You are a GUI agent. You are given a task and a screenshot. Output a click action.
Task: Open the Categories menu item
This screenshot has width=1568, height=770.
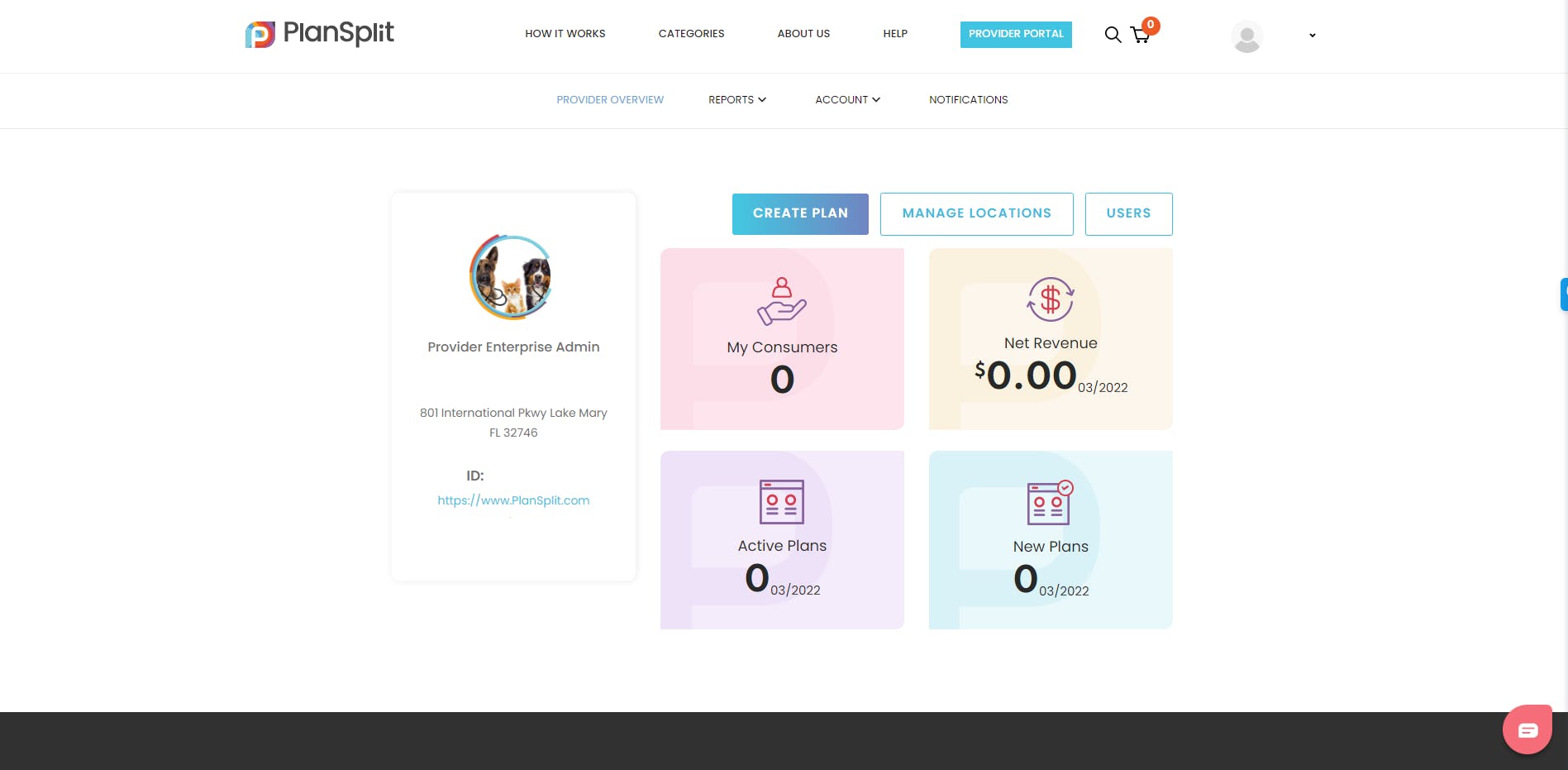point(691,34)
